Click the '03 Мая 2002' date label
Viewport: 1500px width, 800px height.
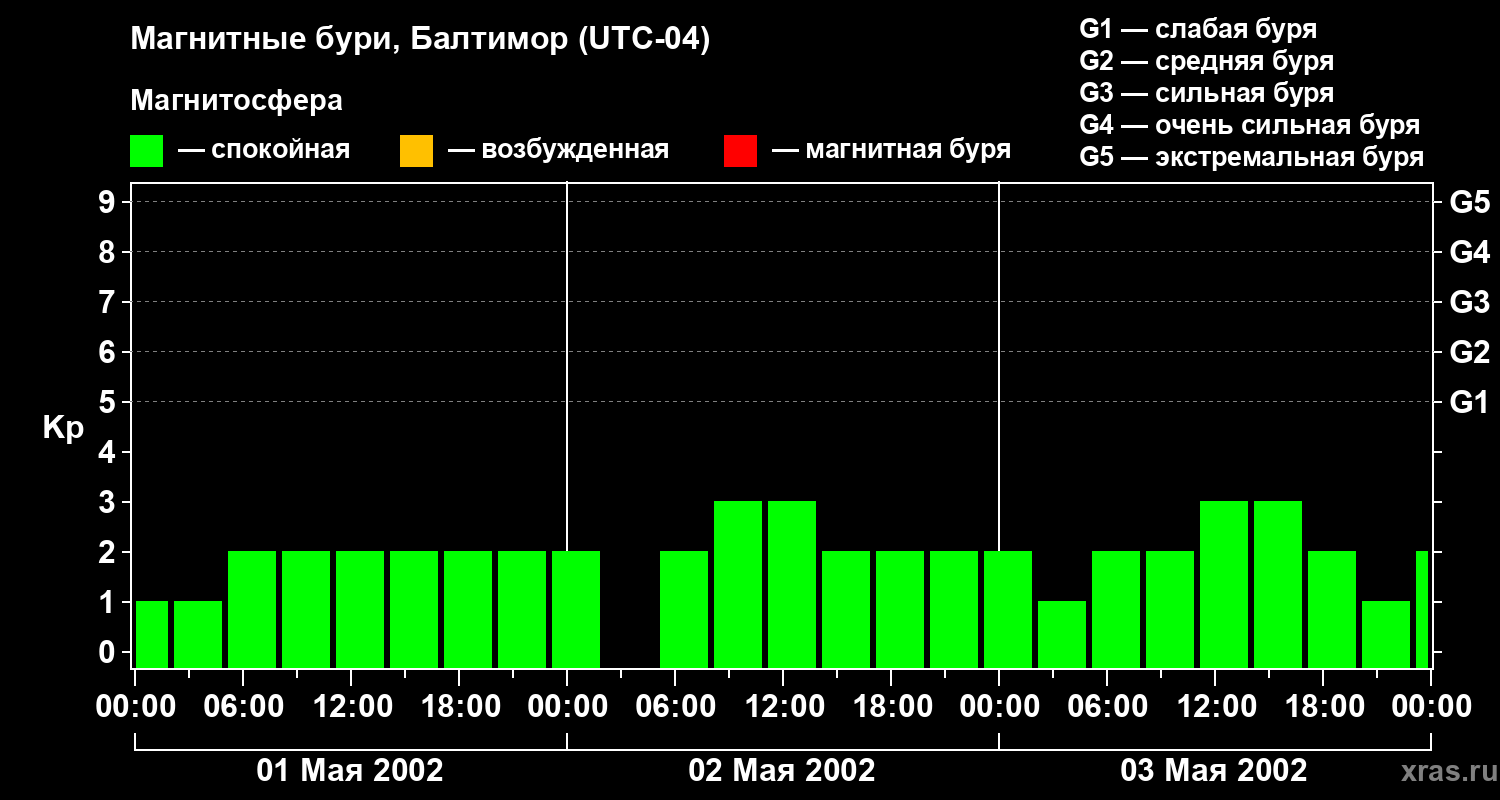1213,771
